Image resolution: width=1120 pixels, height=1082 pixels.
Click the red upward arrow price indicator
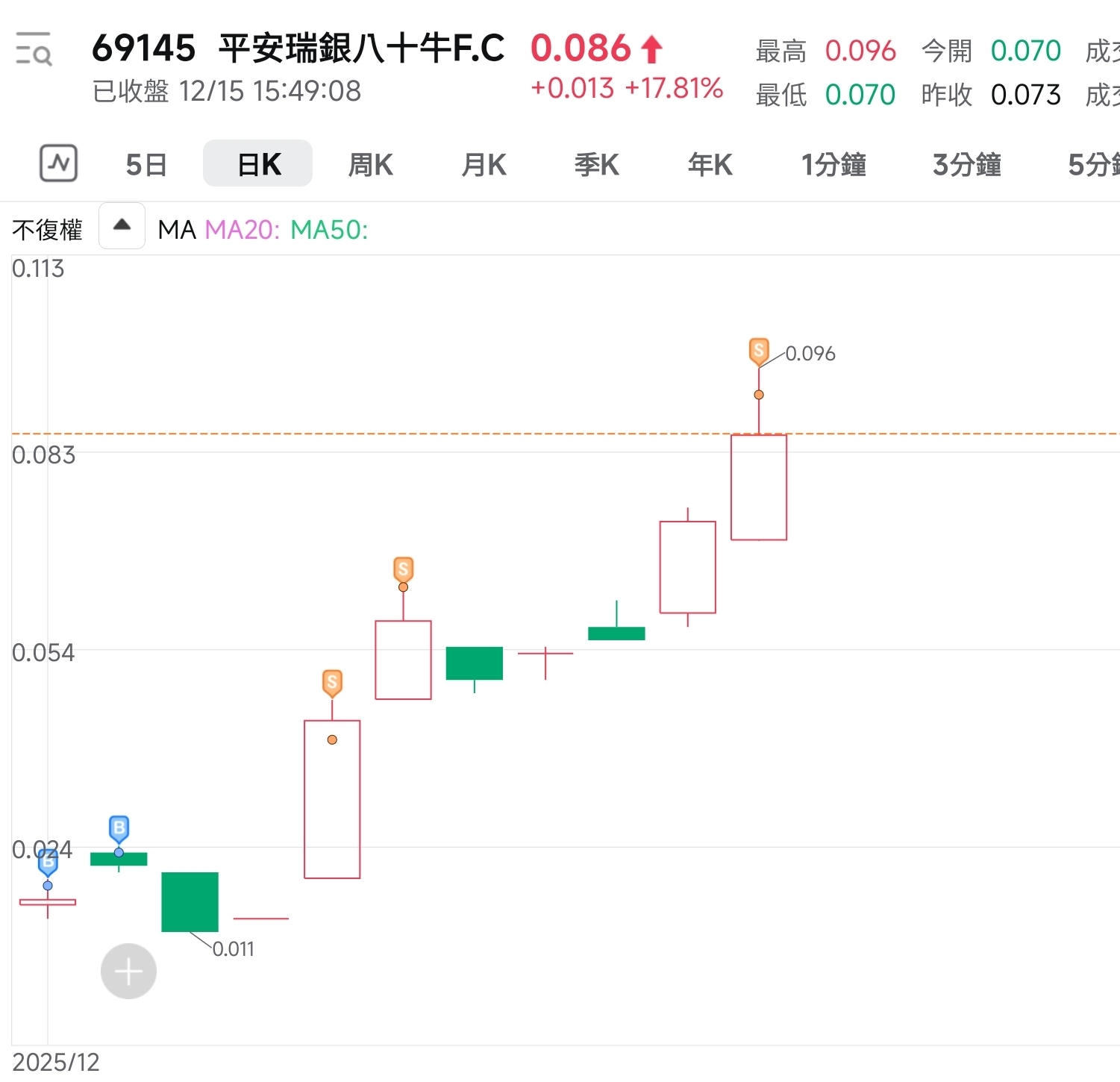pyautogui.click(x=650, y=49)
